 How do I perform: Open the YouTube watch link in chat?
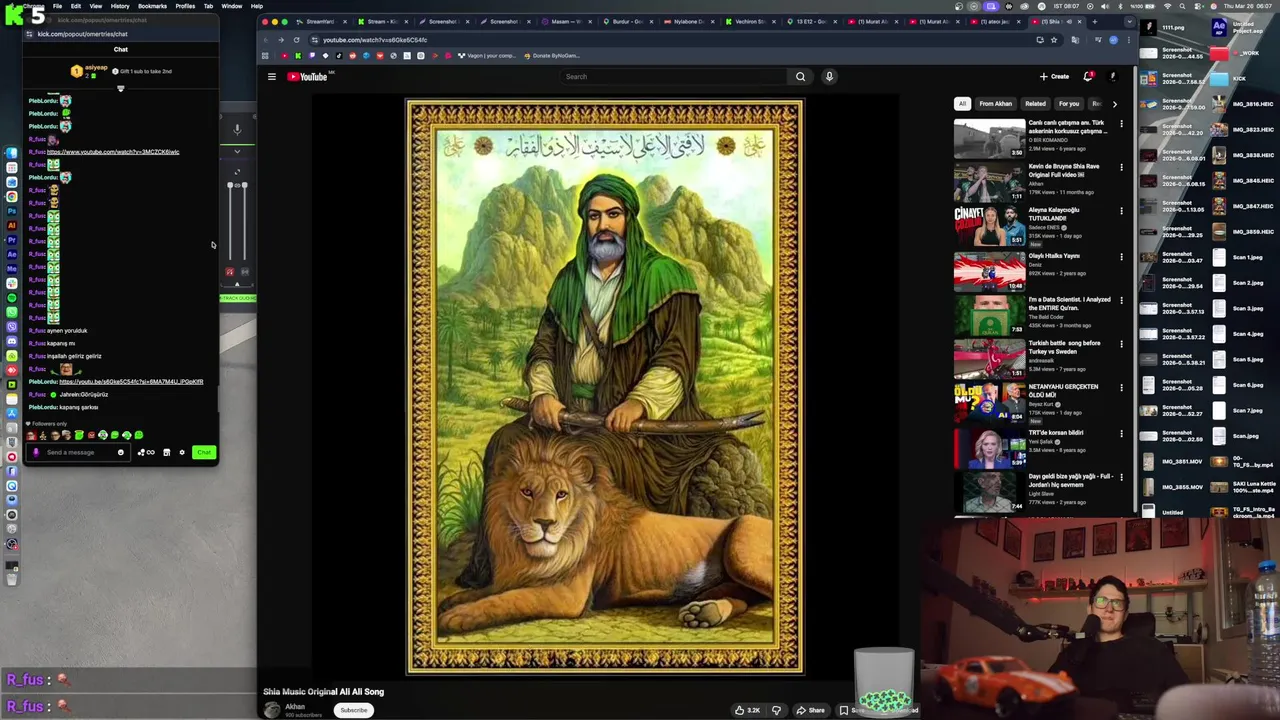tap(113, 152)
